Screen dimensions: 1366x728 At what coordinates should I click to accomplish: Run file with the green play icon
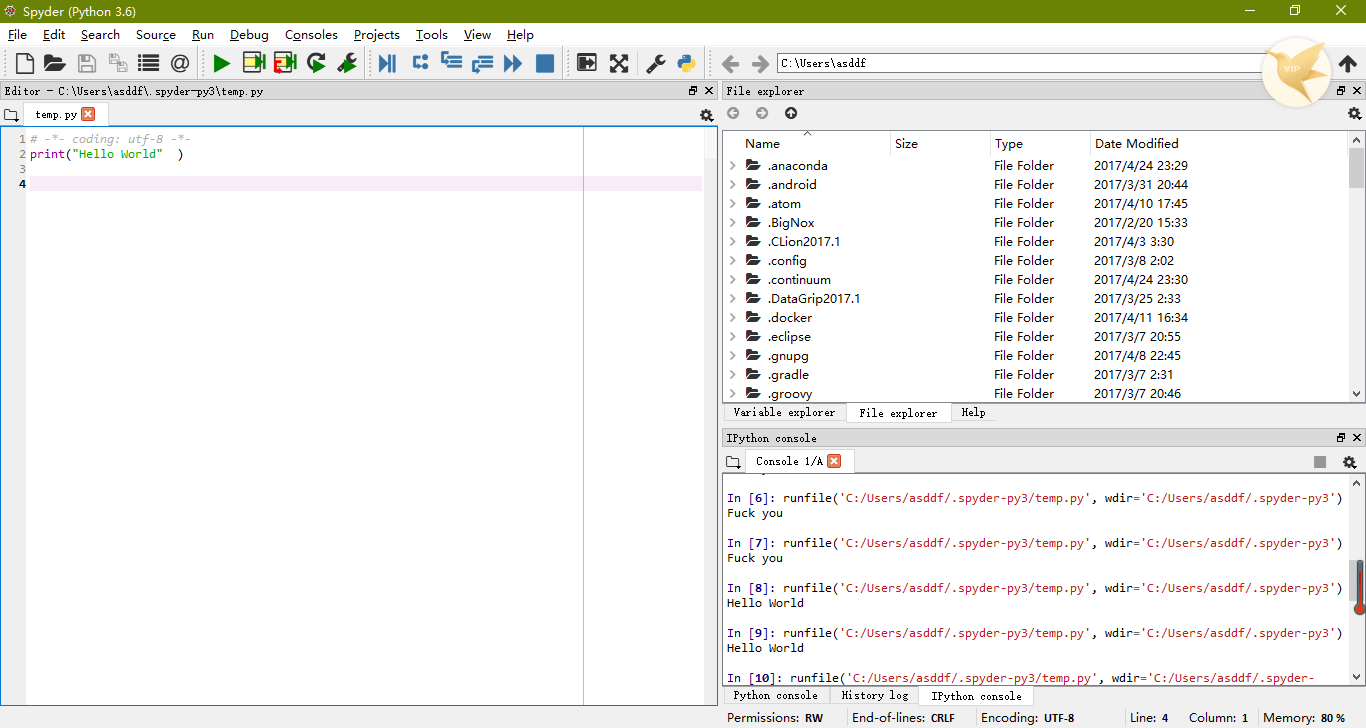(222, 63)
